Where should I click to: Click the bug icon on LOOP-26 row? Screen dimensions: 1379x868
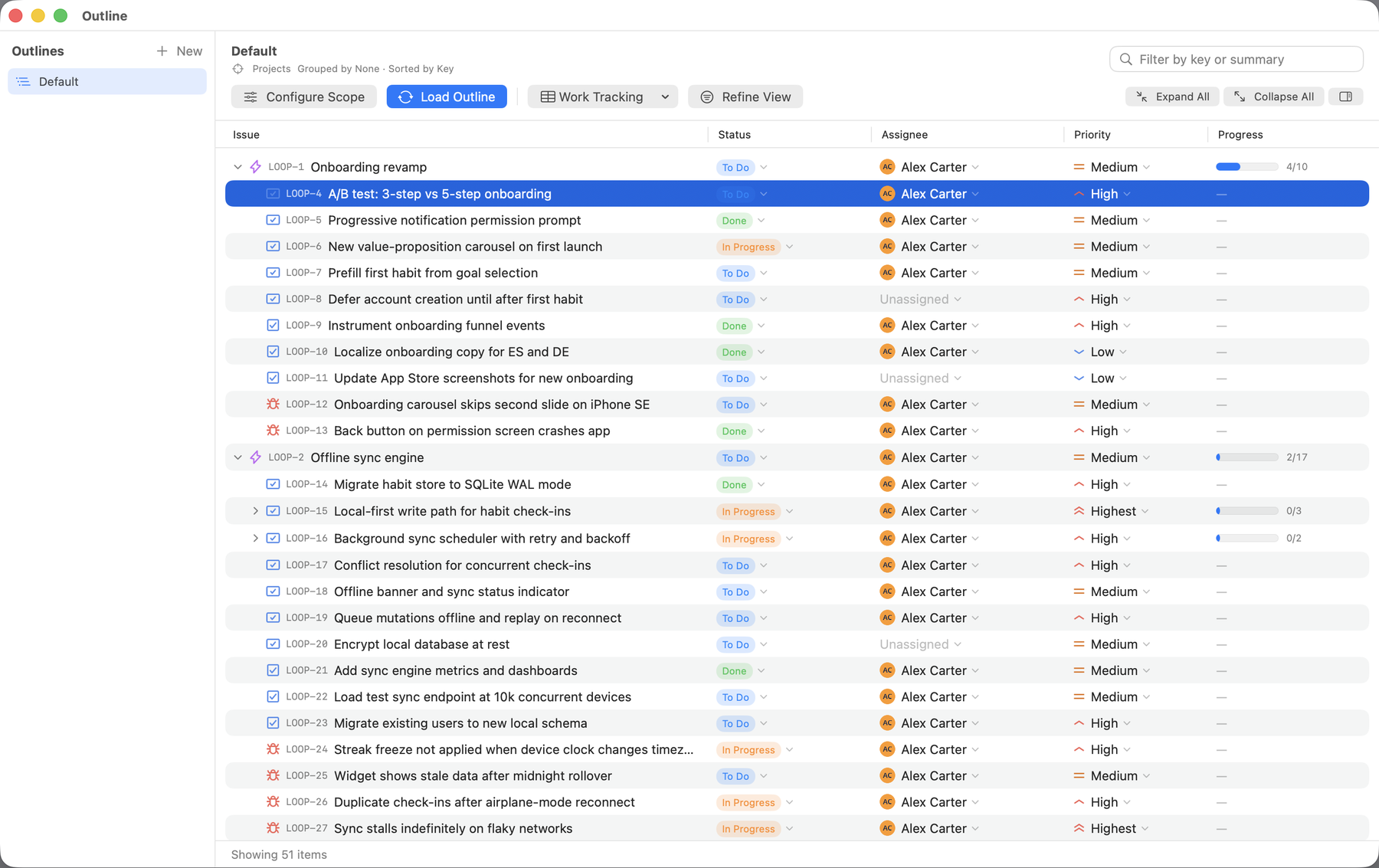click(x=273, y=802)
